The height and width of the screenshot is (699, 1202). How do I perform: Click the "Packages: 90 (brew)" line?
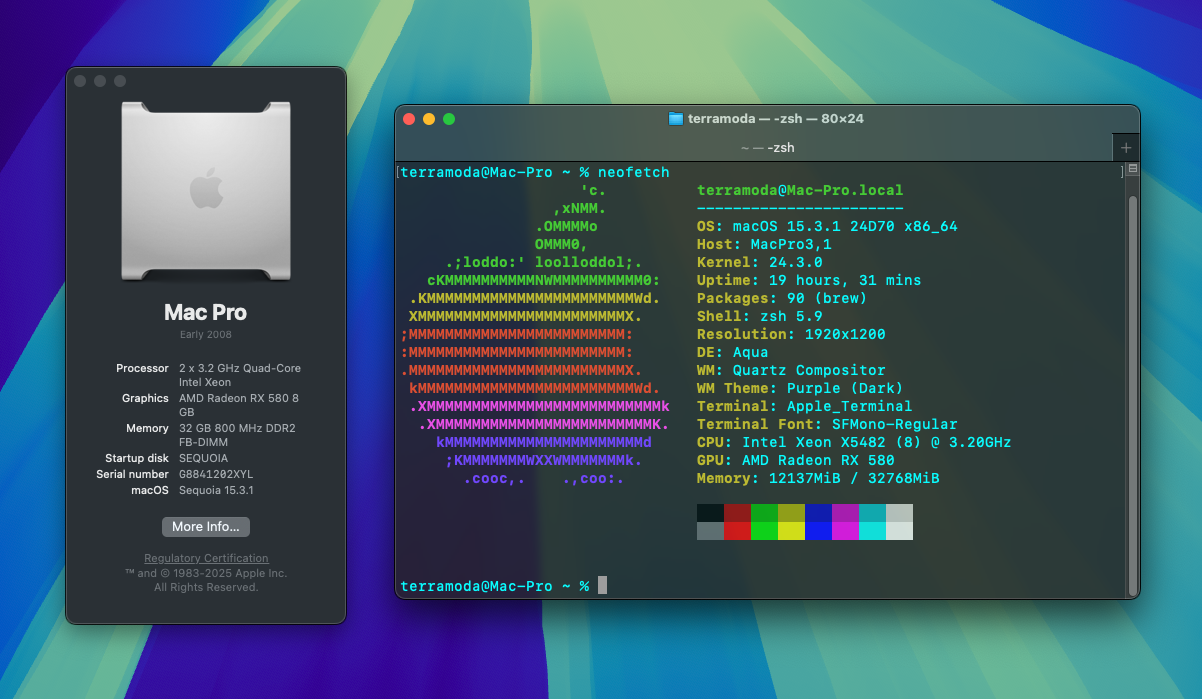point(782,299)
